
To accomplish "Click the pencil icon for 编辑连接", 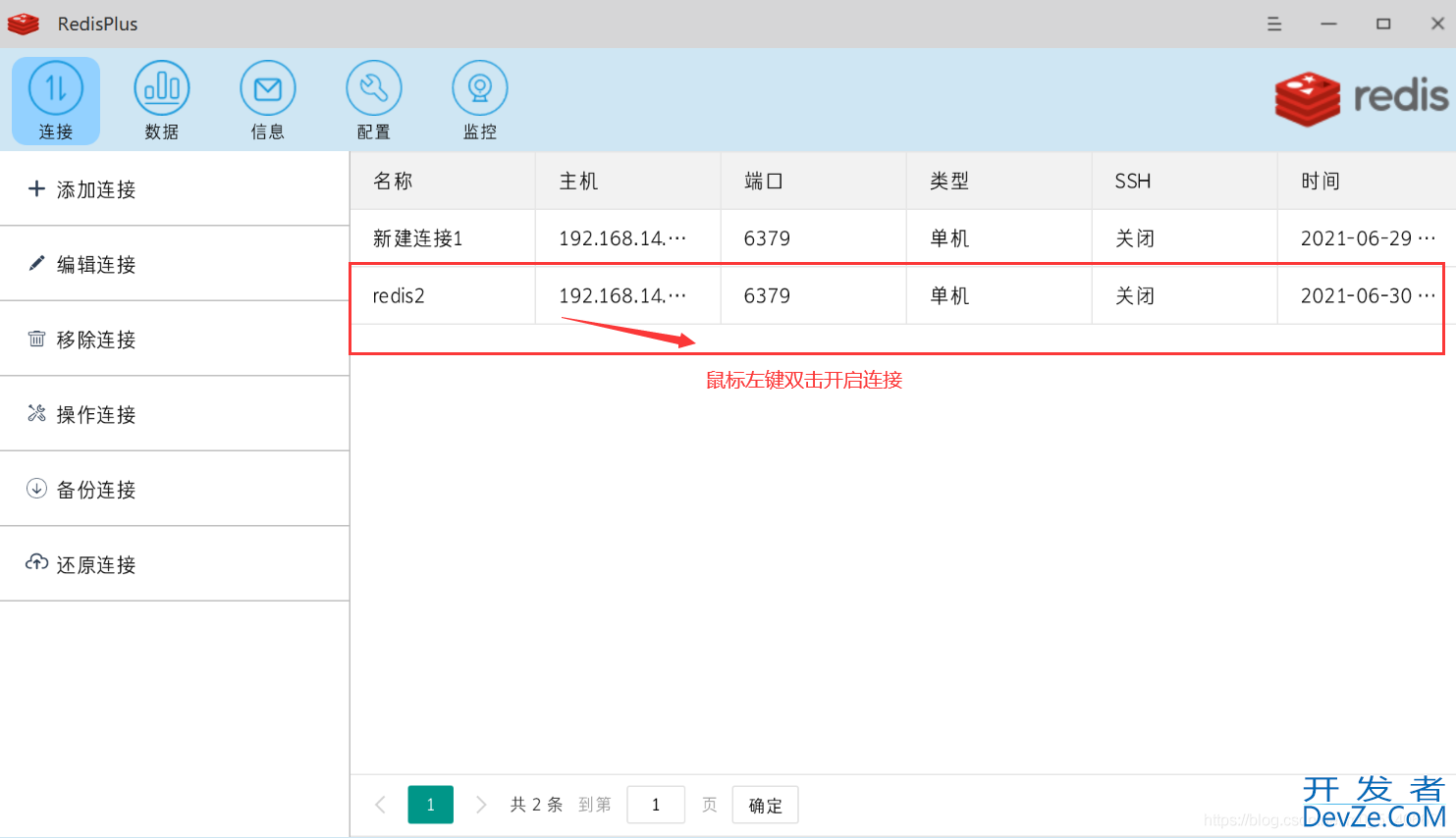I will (x=36, y=263).
